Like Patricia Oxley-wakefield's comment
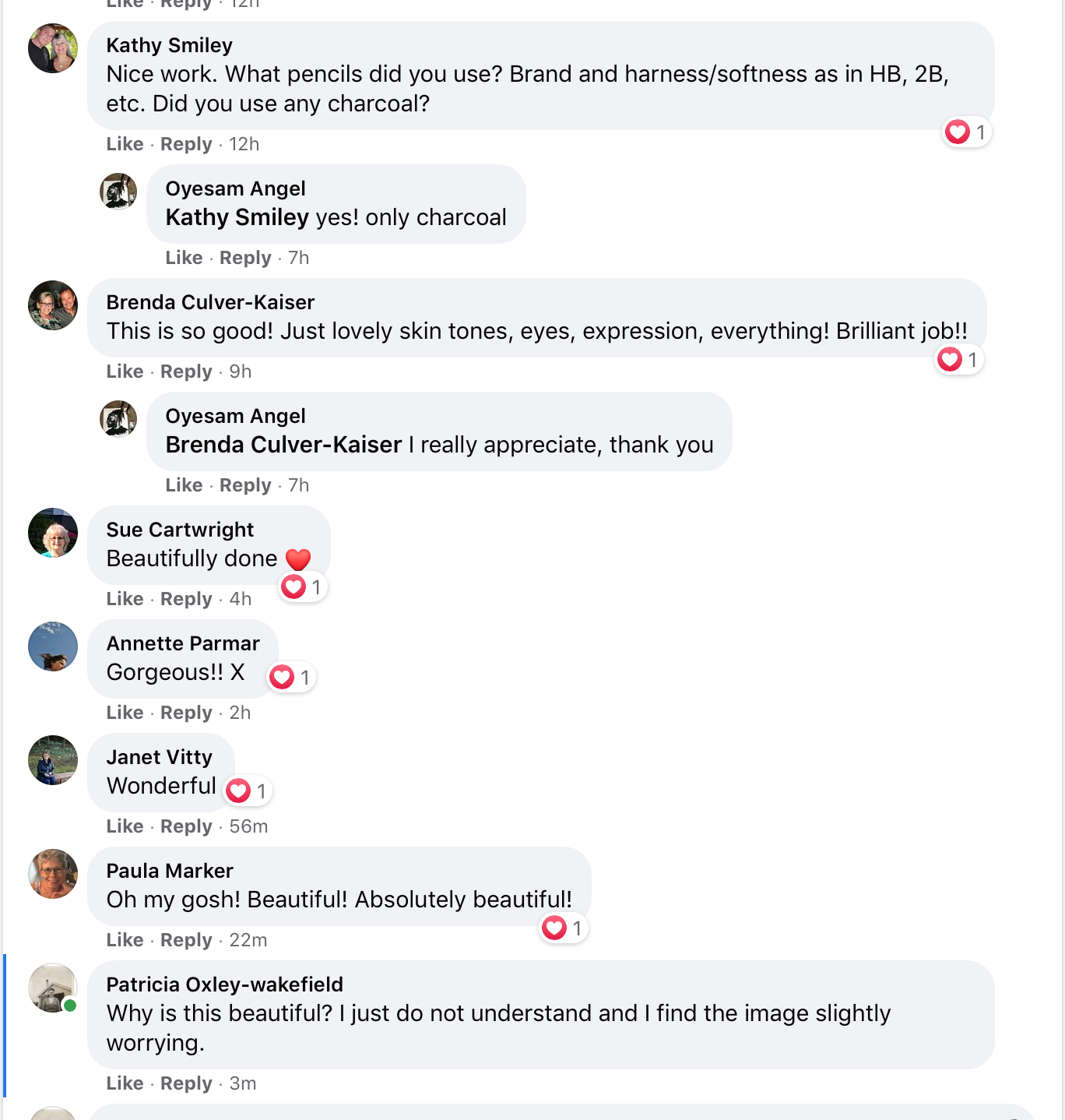Screen dimensions: 1065x1120 click(x=125, y=1083)
